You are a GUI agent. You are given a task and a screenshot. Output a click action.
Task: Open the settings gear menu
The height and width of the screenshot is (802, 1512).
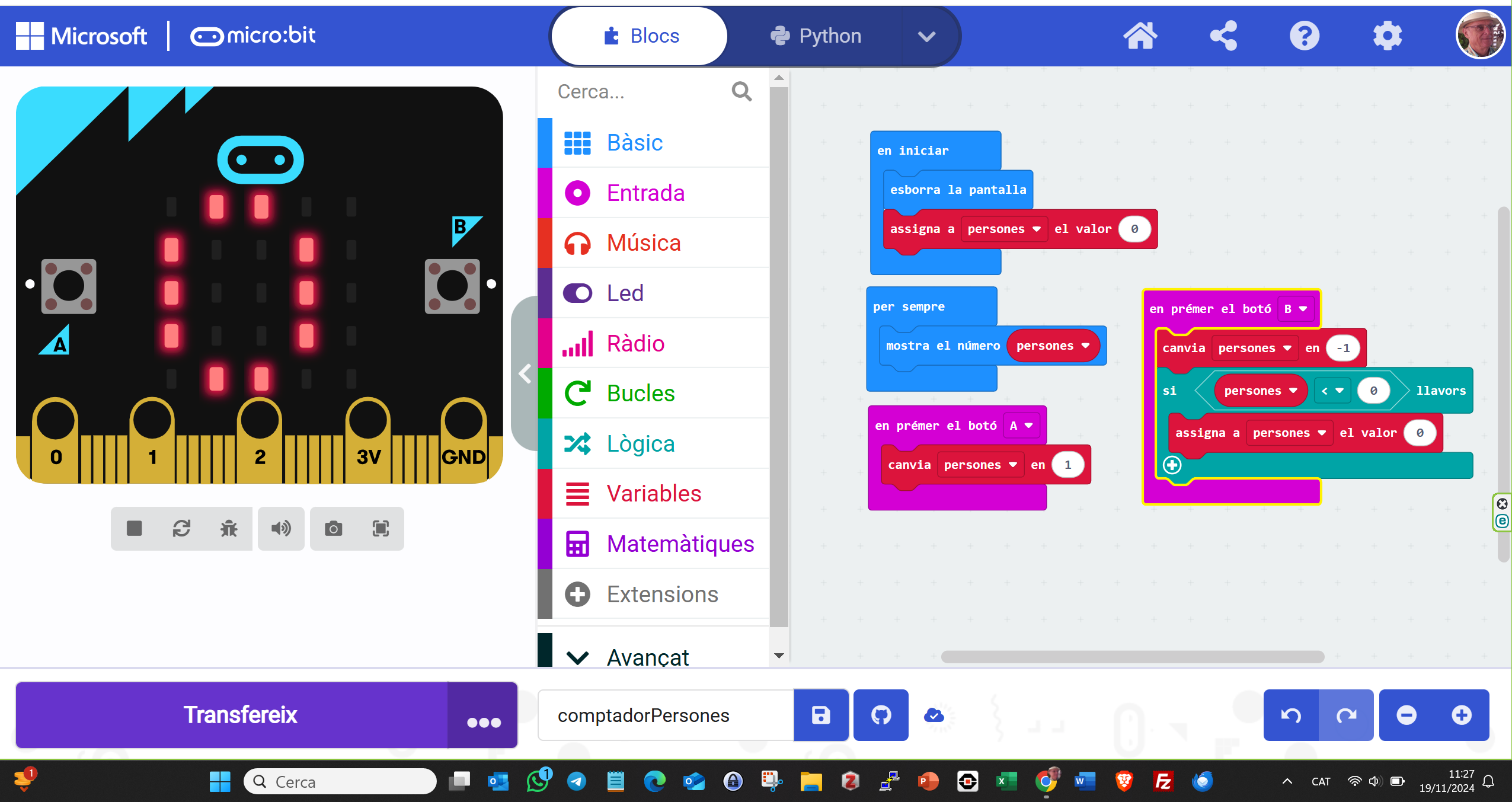pyautogui.click(x=1388, y=36)
